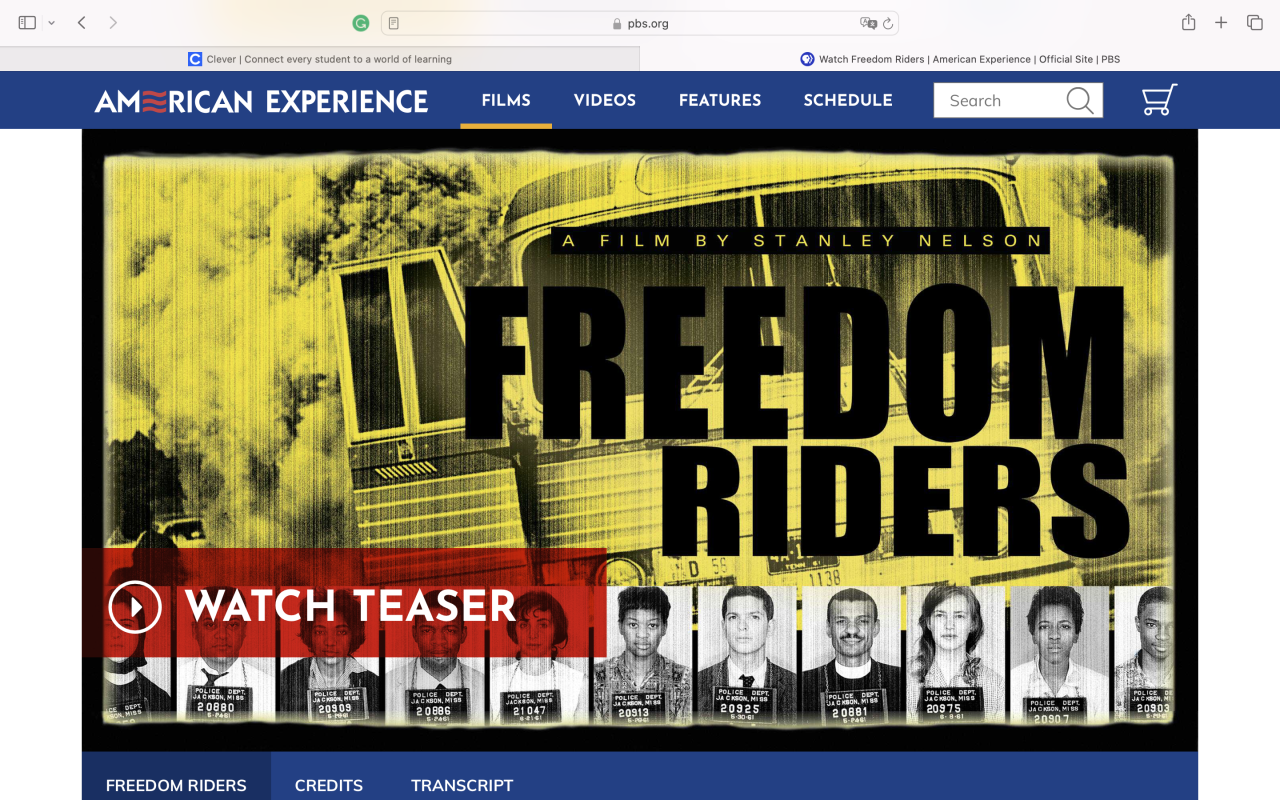Click 'A FILM BY STANLEY NELSON' text
1280x800 pixels.
pyautogui.click(x=800, y=241)
